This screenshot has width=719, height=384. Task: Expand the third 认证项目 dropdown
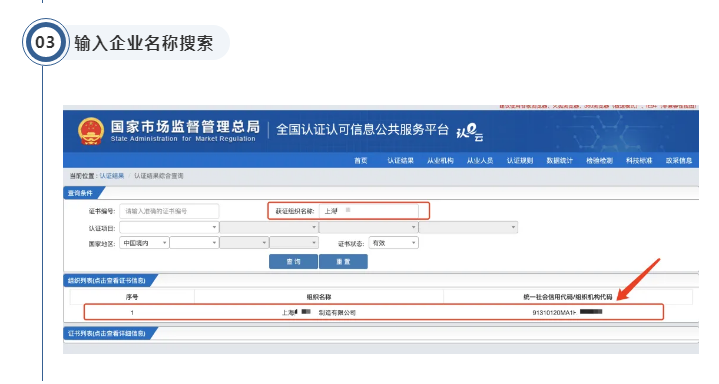(368, 228)
